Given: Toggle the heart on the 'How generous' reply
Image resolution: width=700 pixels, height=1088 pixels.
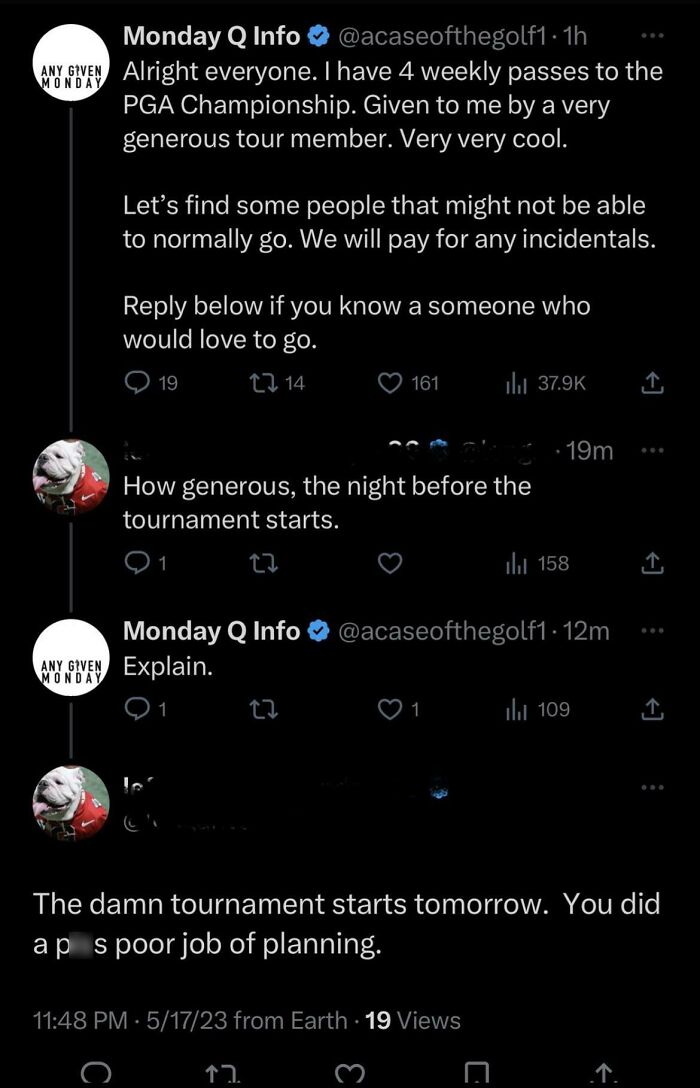Looking at the screenshot, I should tap(389, 562).
